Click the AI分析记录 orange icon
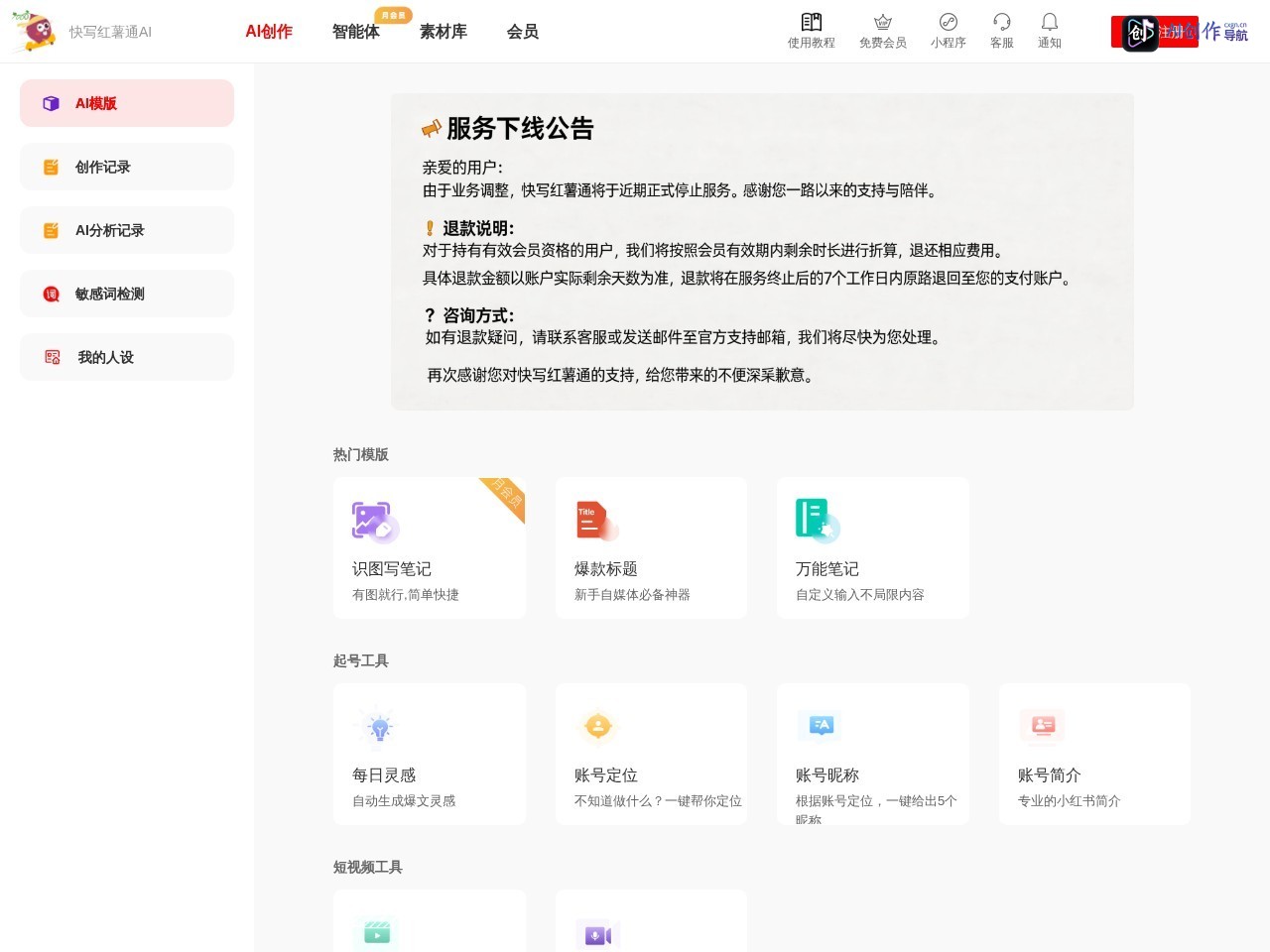This screenshot has width=1270, height=952. click(51, 231)
